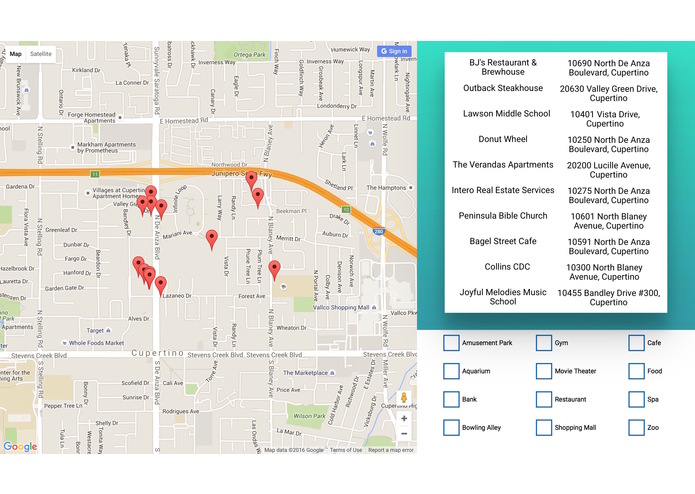
Task: Select Outback Steakhouse in the list
Action: tap(503, 88)
